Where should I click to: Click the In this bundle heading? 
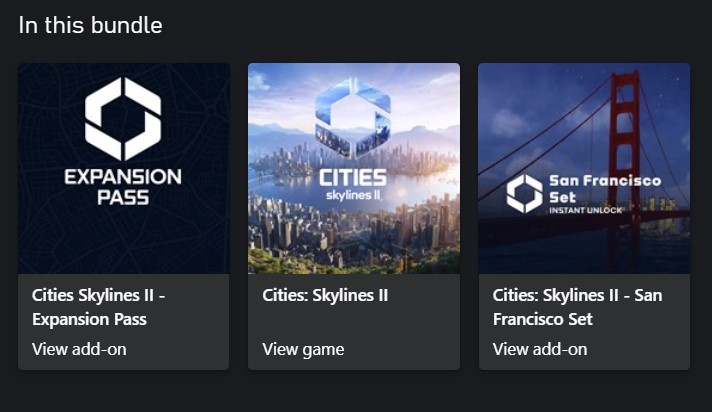point(90,25)
